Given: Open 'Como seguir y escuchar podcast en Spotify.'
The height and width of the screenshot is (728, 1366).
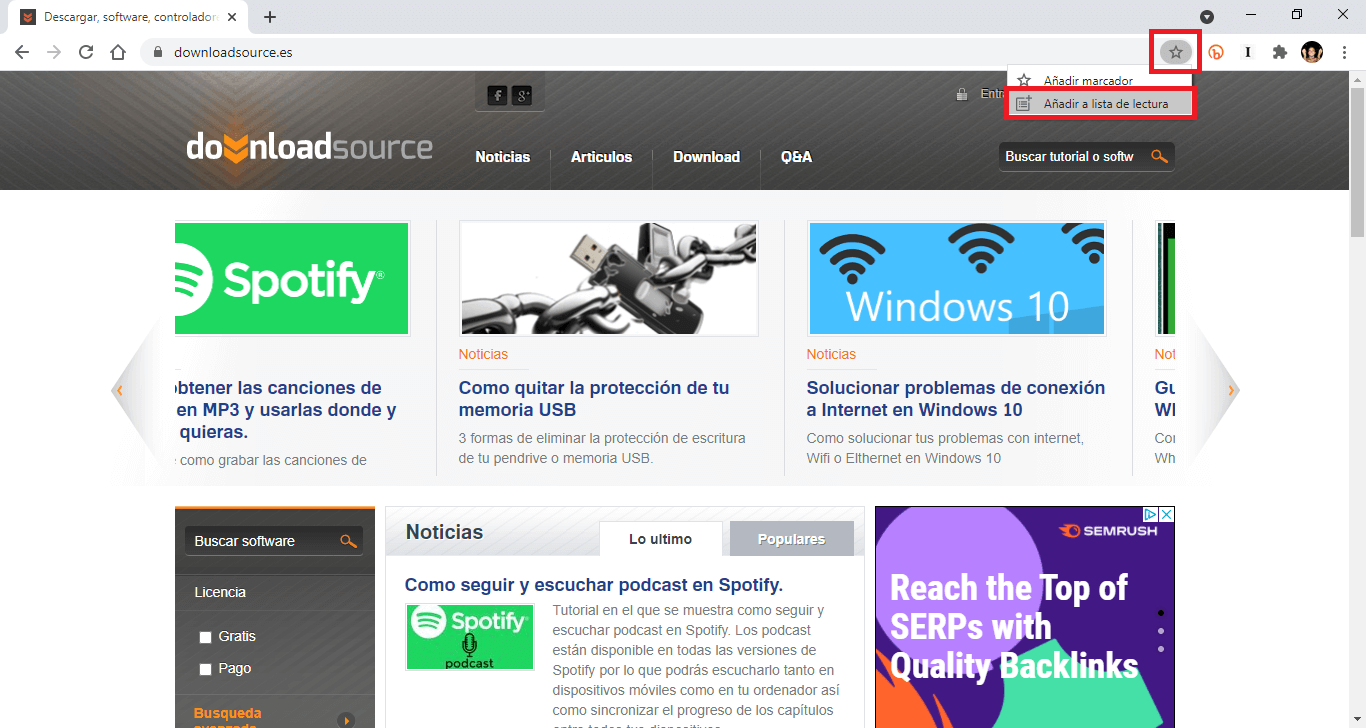Looking at the screenshot, I should [x=594, y=585].
